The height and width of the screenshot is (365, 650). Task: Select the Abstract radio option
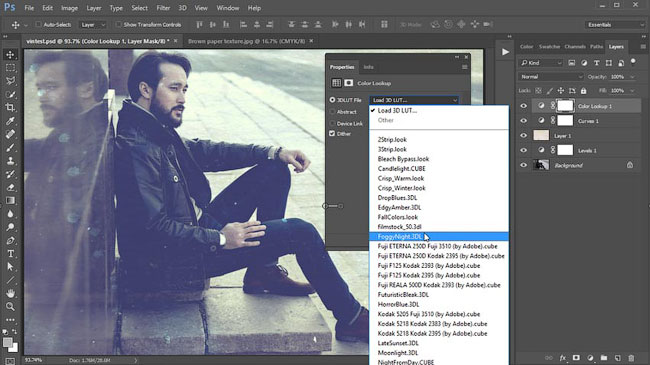(332, 112)
